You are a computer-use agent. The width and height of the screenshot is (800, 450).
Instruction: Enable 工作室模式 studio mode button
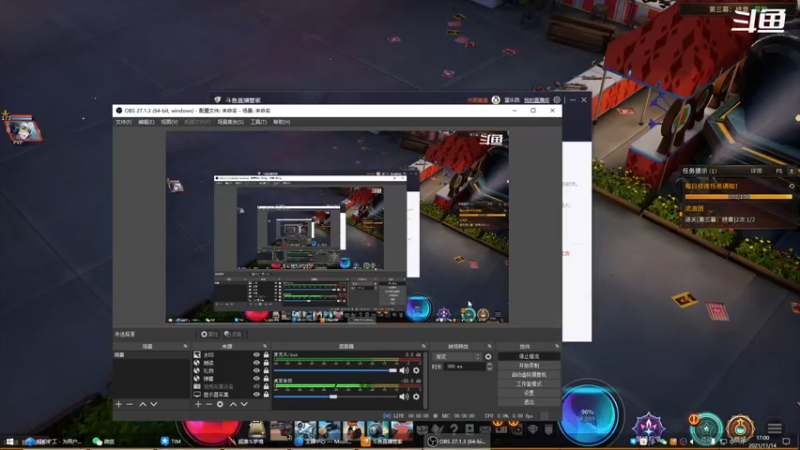click(x=529, y=384)
